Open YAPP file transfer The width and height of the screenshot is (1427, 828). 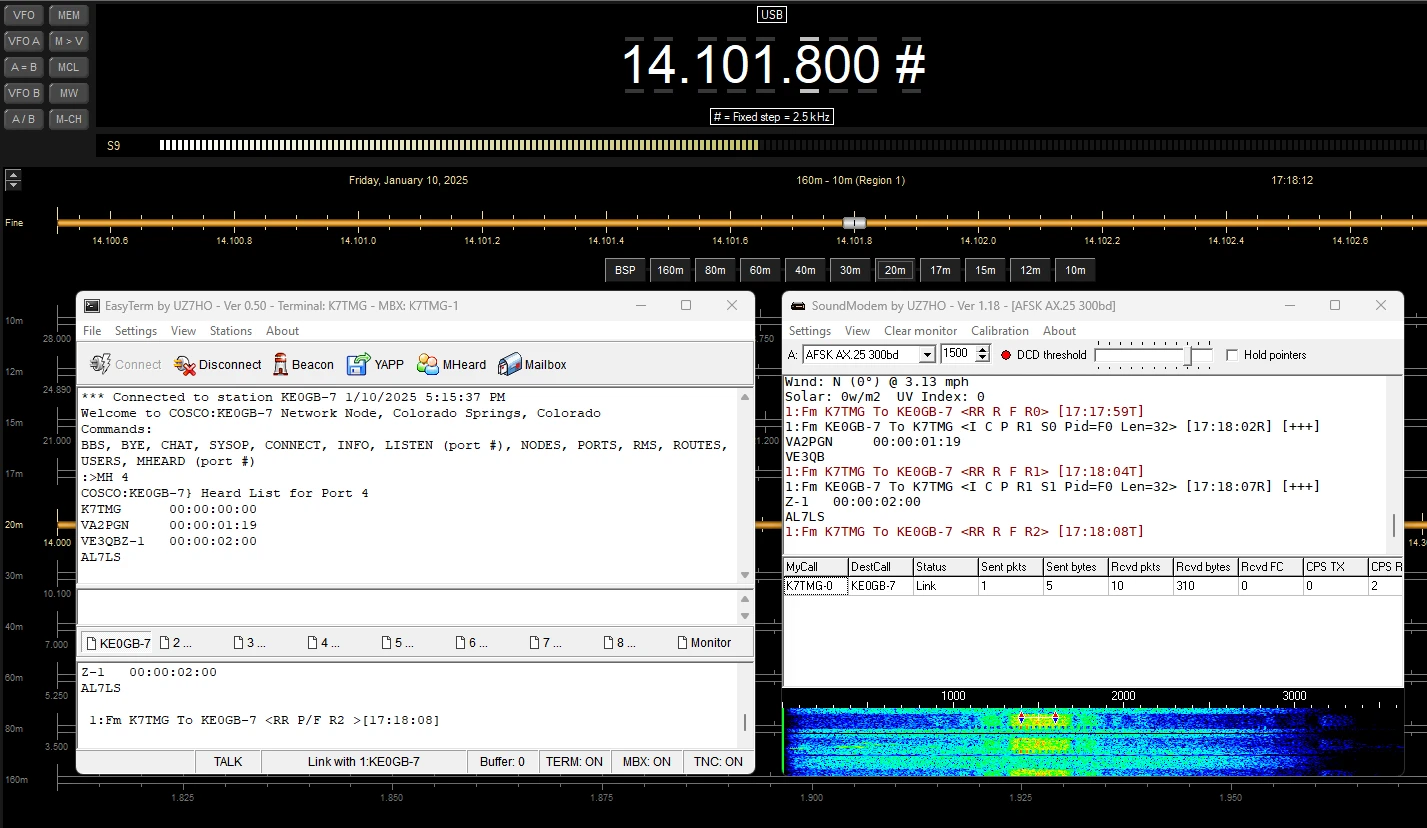359,365
